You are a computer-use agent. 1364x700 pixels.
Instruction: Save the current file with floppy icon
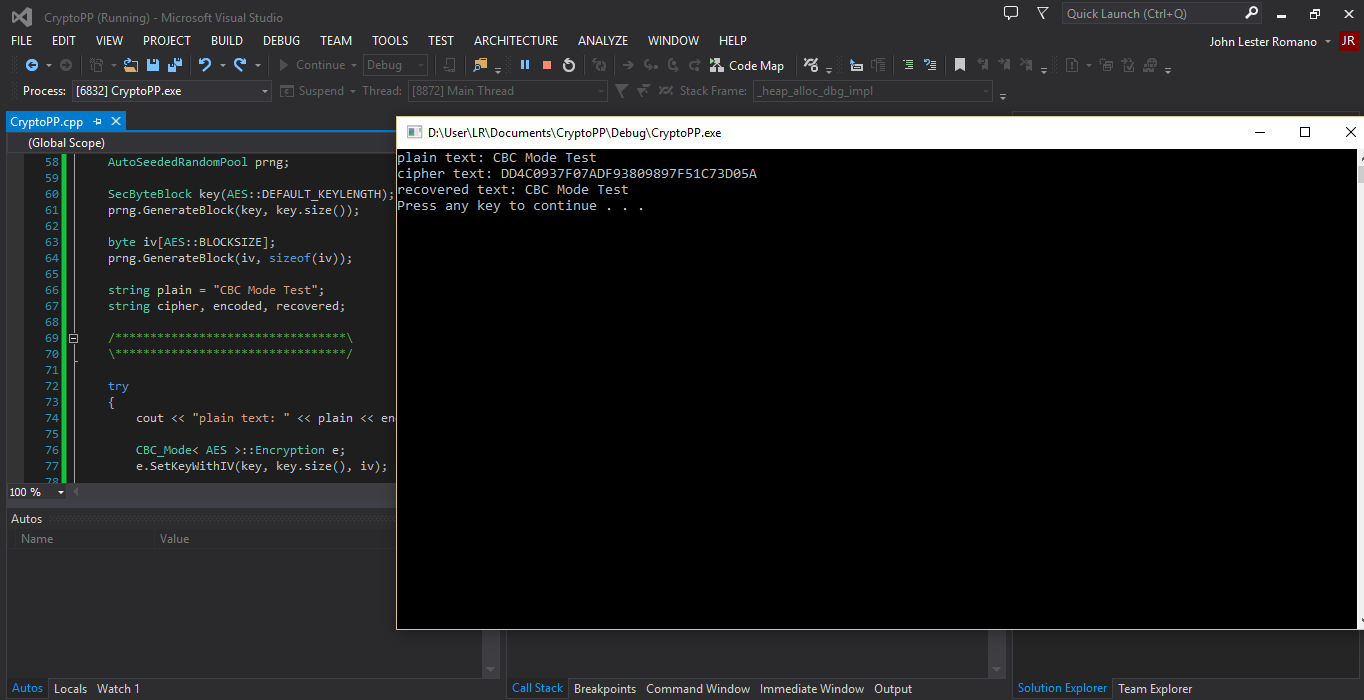pos(153,65)
